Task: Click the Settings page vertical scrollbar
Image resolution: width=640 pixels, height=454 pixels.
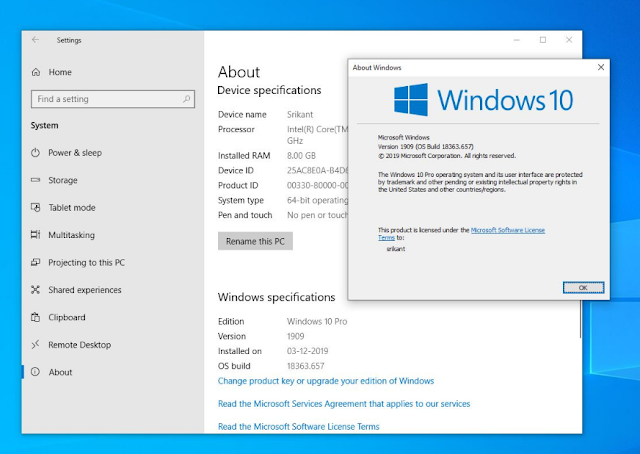Action: tap(580, 319)
